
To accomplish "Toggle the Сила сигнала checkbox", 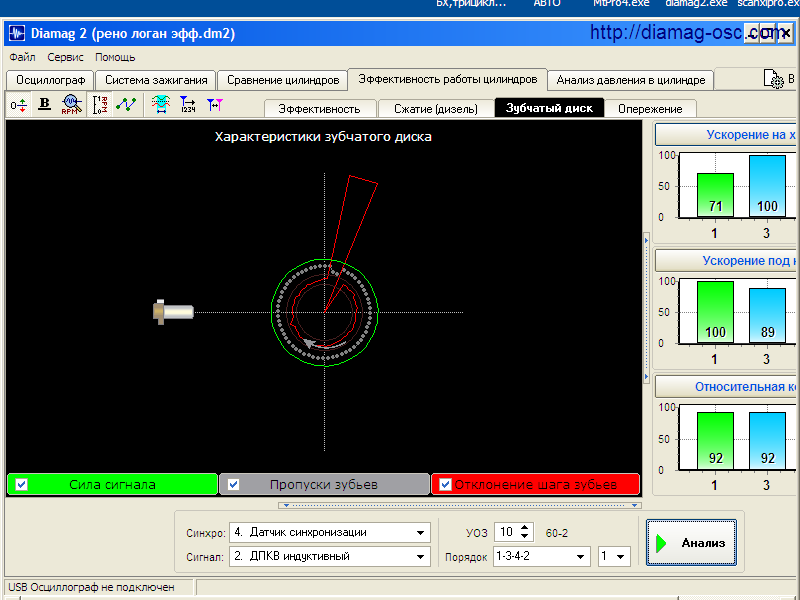I will point(21,484).
